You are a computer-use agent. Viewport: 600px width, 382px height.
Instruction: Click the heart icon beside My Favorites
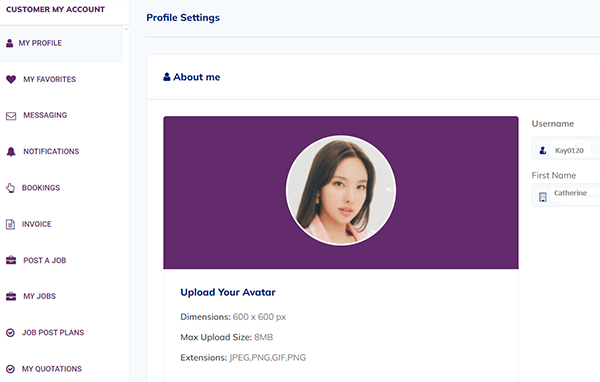point(11,79)
